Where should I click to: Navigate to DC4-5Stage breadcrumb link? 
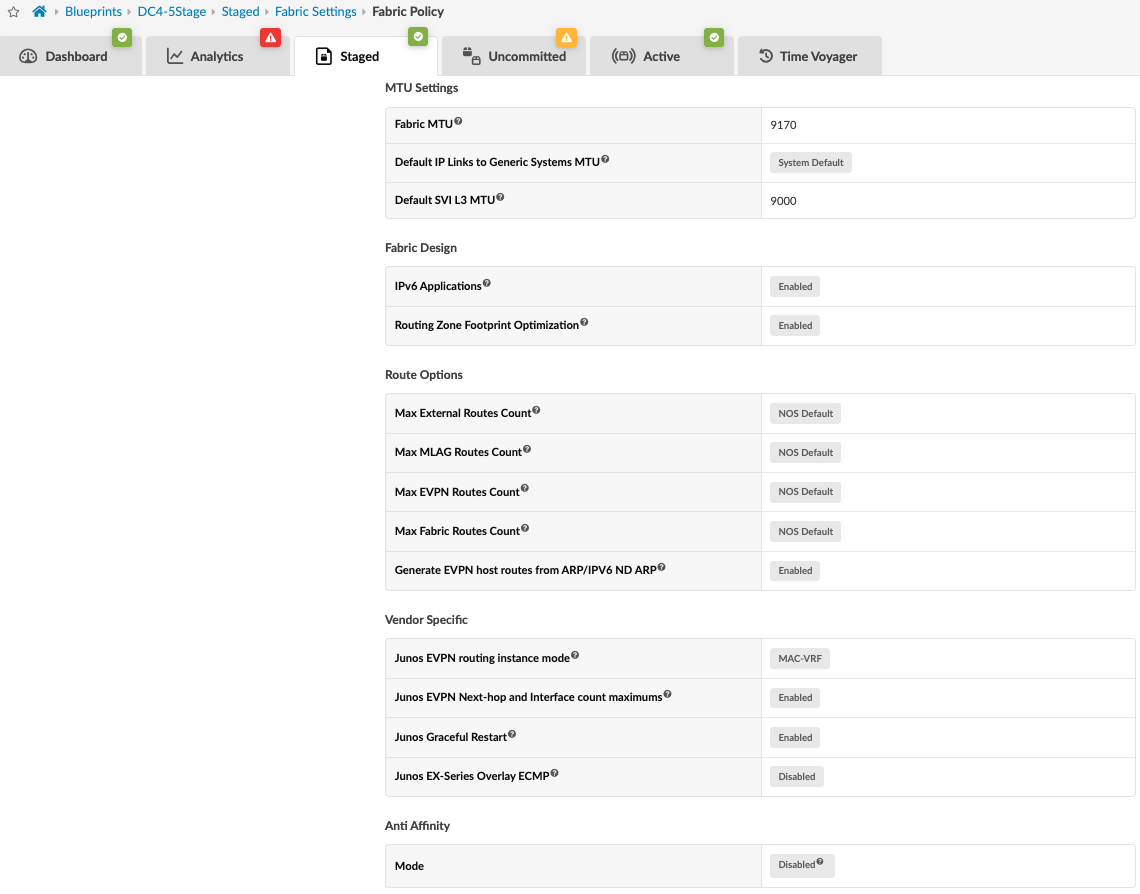click(x=171, y=12)
